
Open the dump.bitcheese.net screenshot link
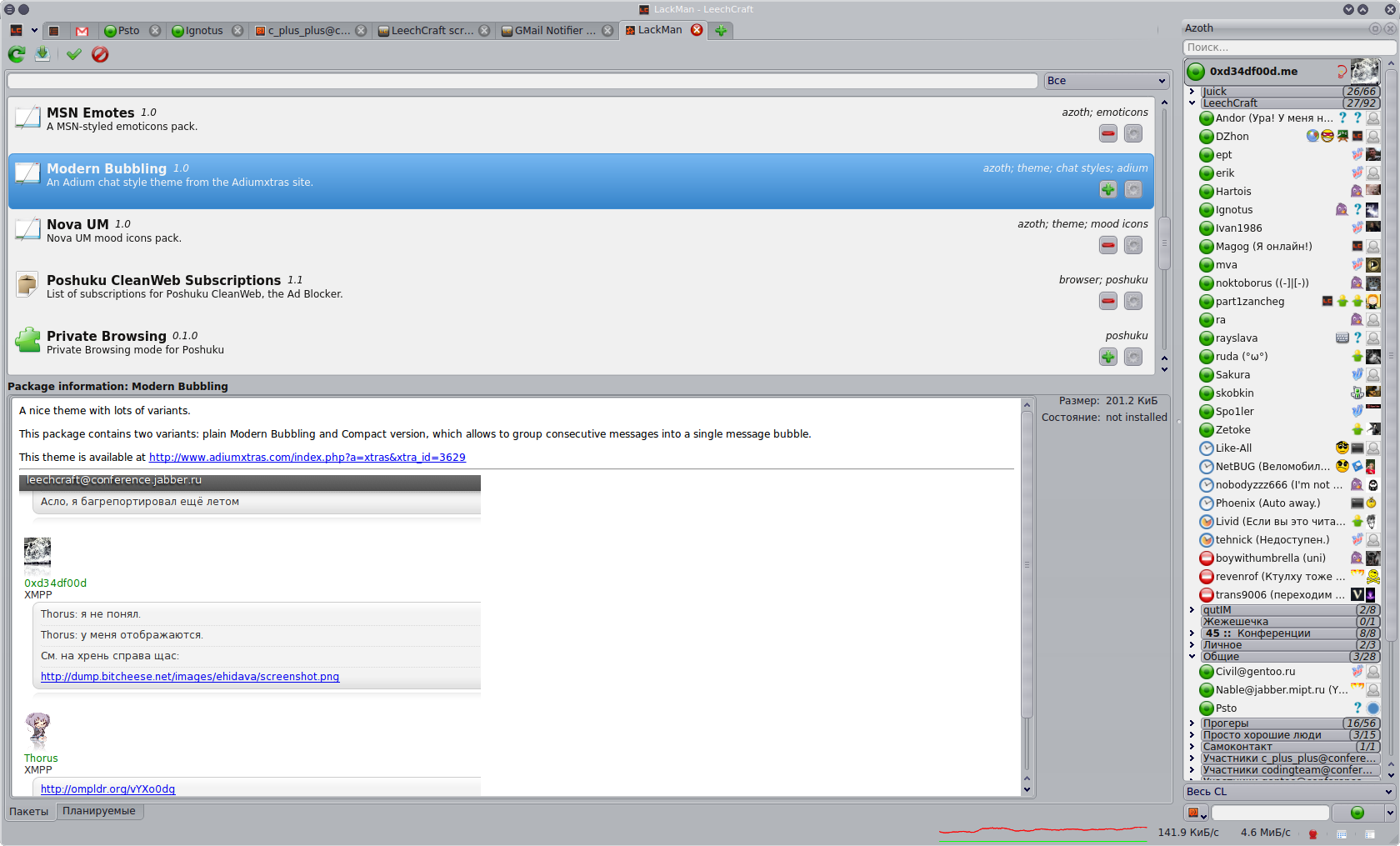(190, 677)
